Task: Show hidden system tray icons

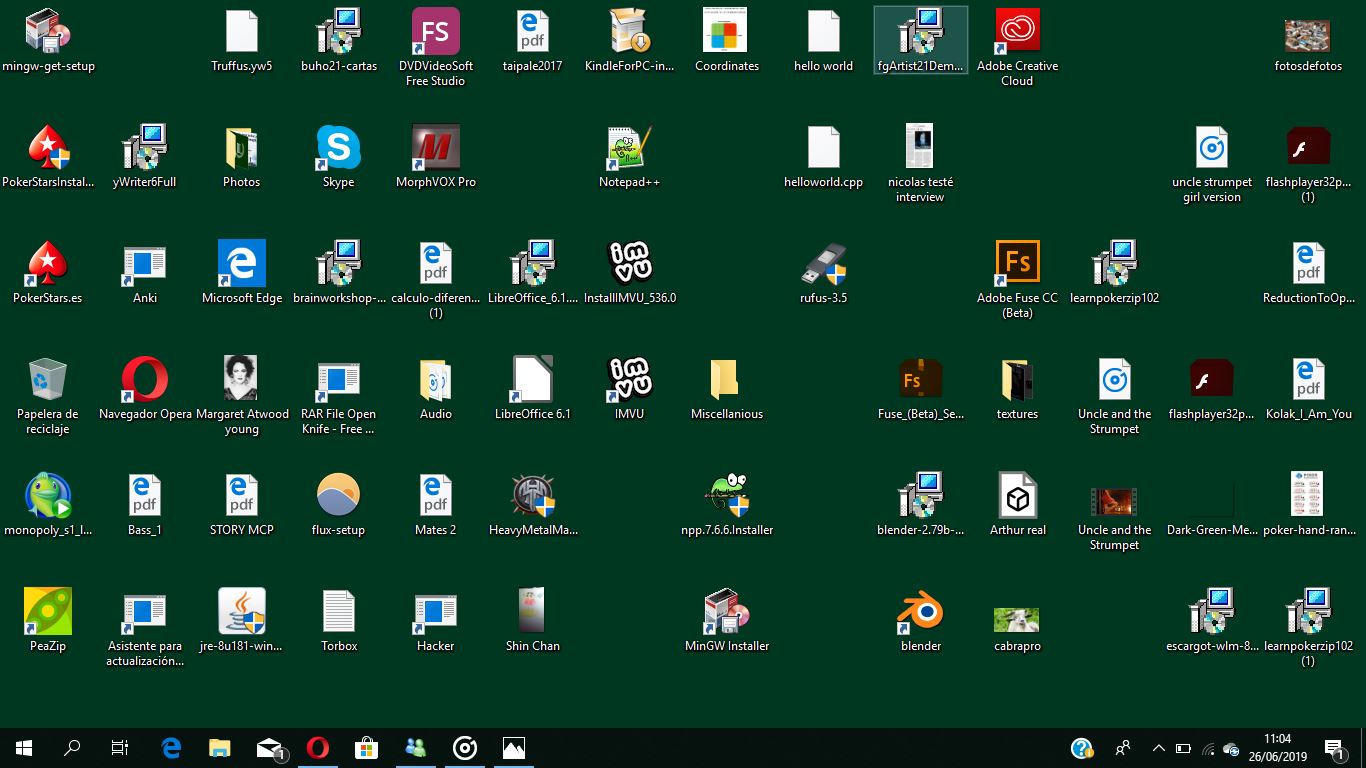Action: pos(1159,748)
